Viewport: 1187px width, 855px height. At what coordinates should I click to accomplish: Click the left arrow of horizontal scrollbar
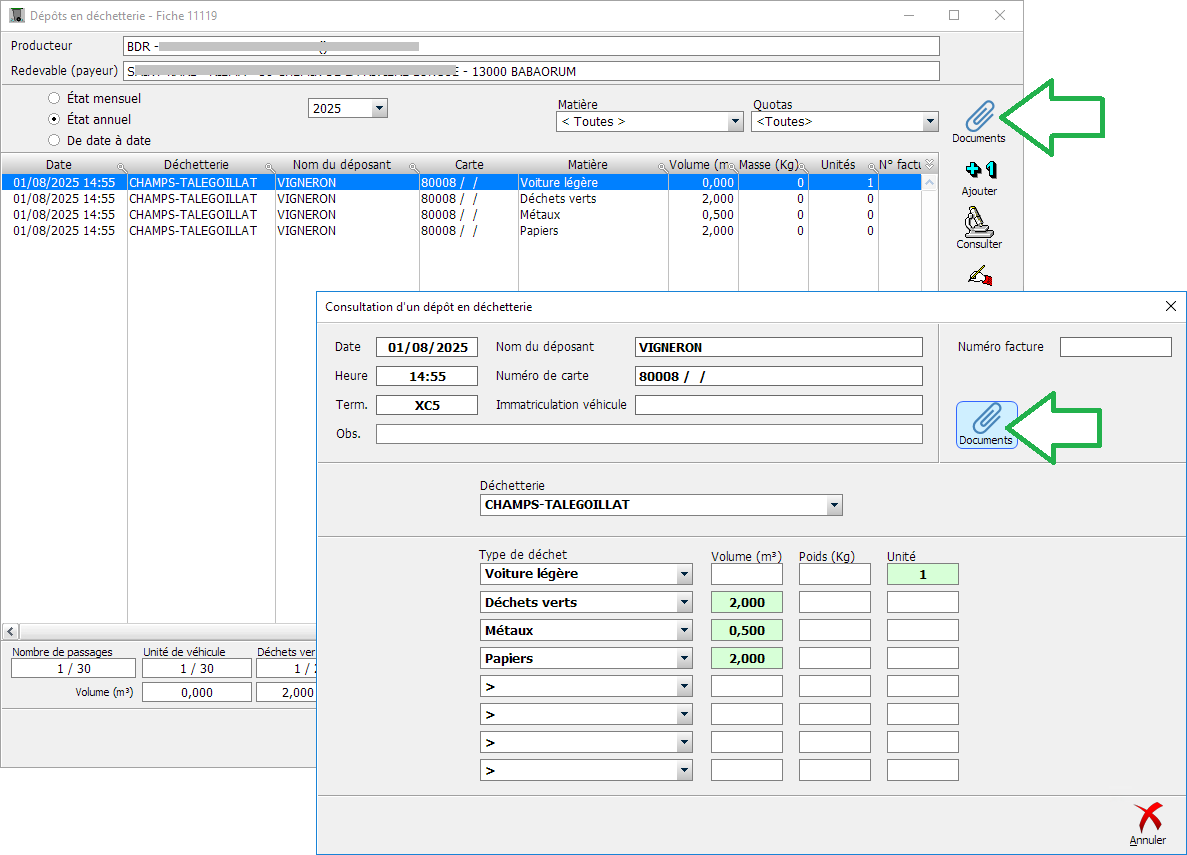(x=11, y=631)
